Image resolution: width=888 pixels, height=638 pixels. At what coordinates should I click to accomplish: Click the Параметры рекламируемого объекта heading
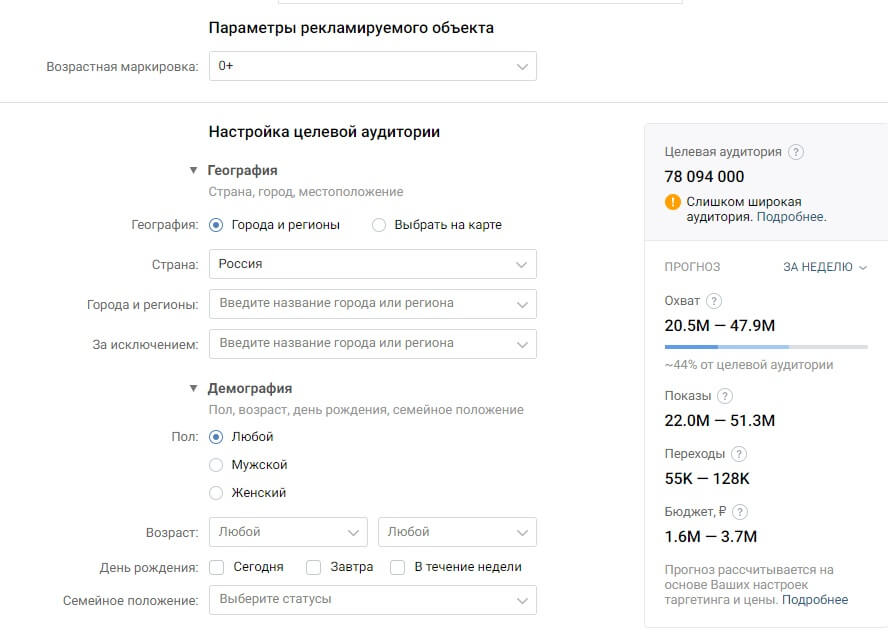[x=351, y=28]
